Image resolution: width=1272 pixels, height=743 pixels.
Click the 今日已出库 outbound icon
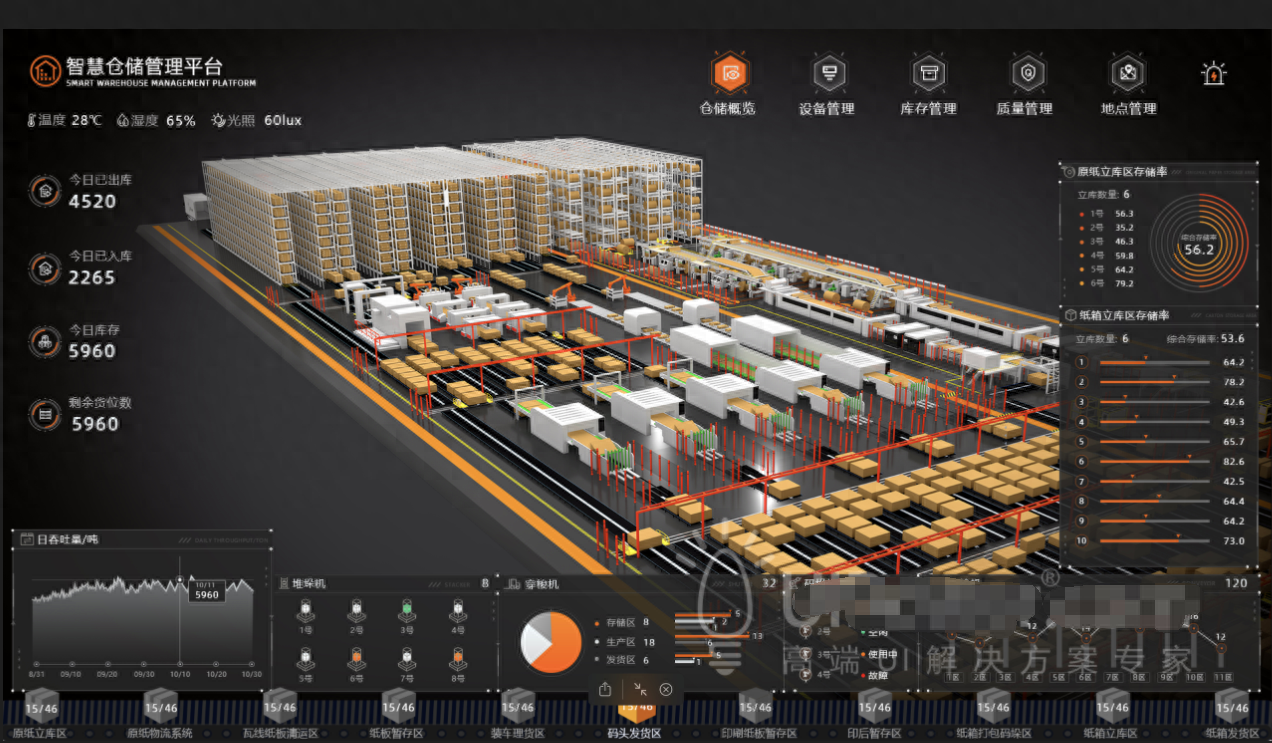45,191
